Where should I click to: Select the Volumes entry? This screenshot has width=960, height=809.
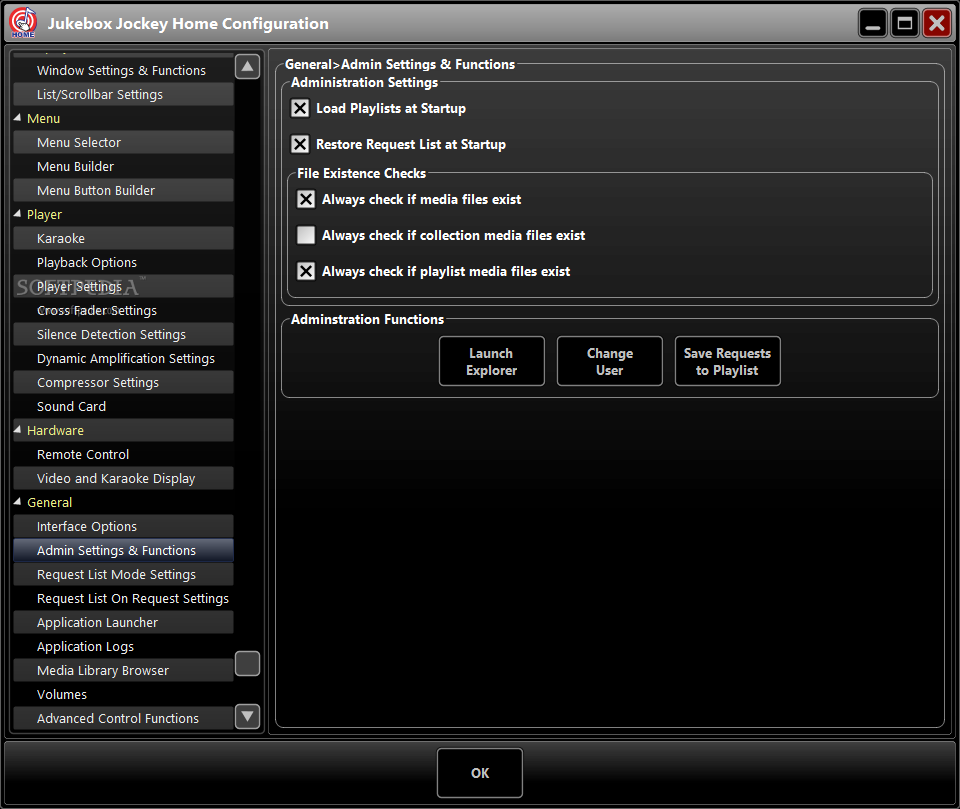point(123,694)
